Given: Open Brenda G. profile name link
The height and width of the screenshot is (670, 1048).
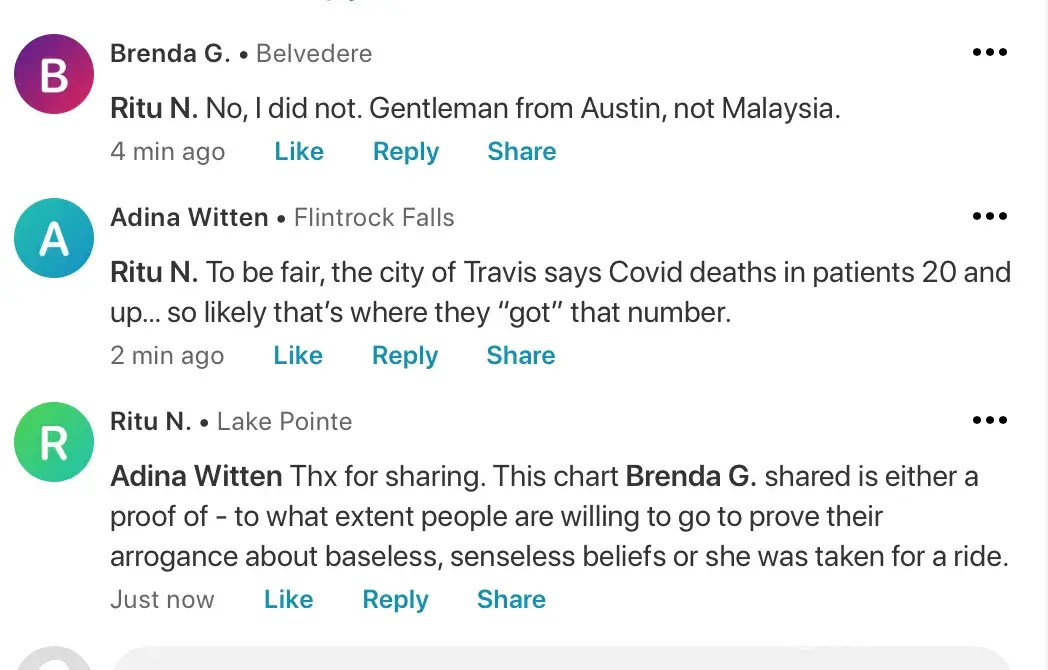Looking at the screenshot, I should pyautogui.click(x=170, y=54).
